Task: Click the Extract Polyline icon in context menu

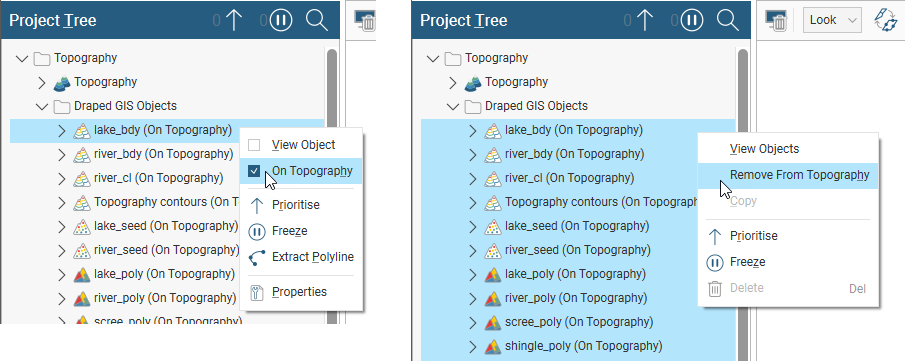Action: click(x=257, y=257)
